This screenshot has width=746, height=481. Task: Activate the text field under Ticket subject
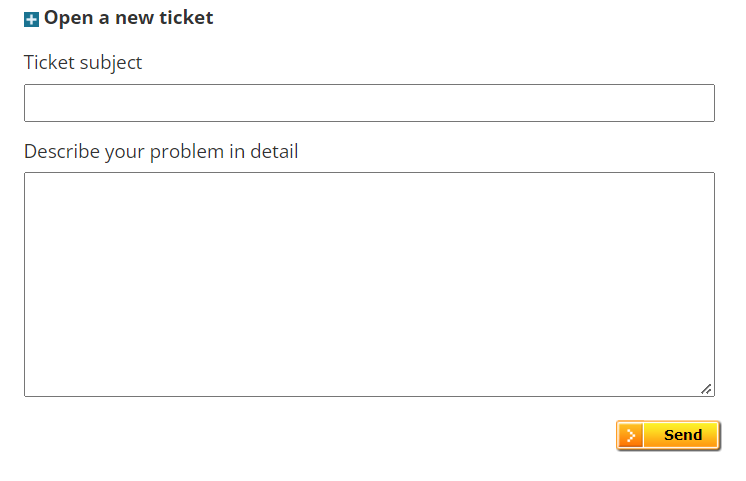369,103
